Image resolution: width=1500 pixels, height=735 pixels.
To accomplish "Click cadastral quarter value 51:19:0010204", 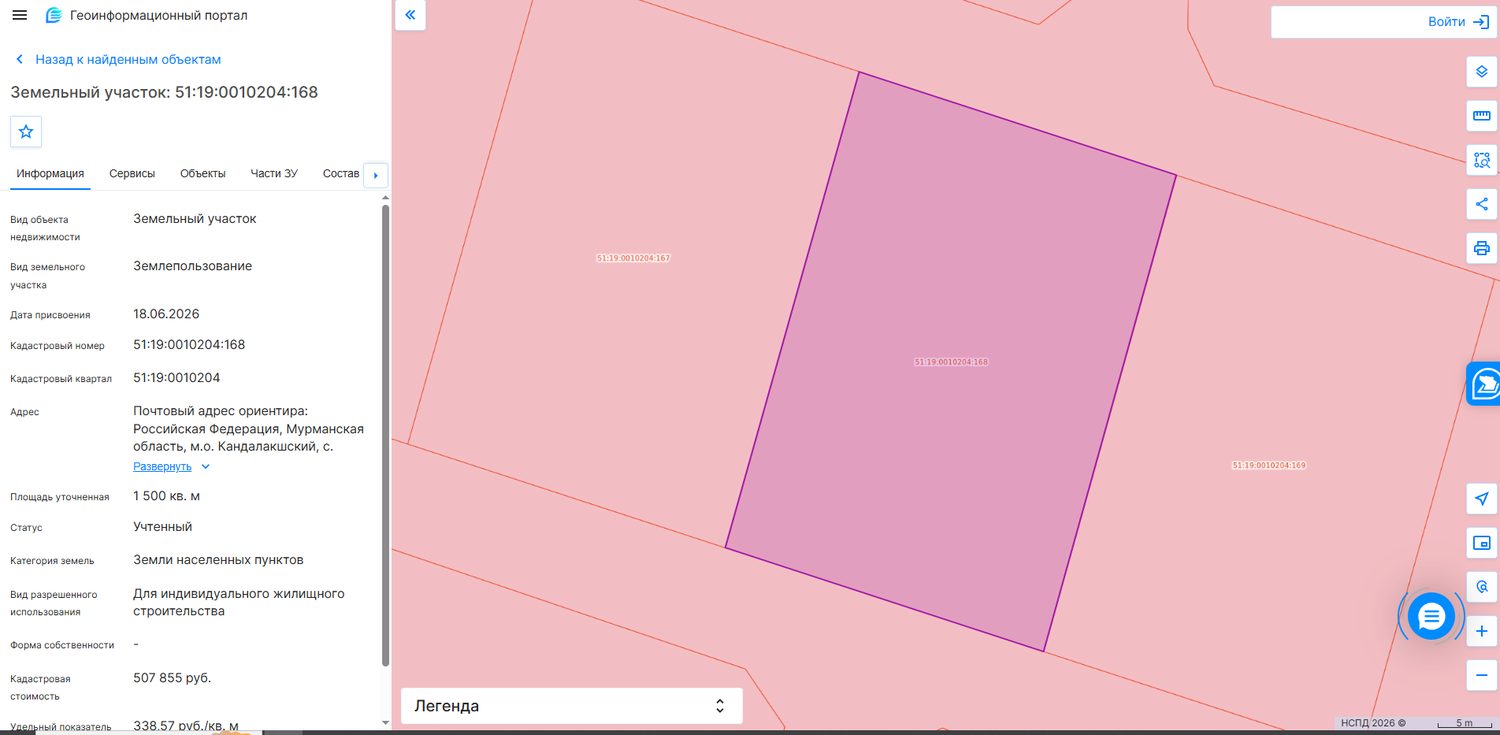I will (x=177, y=378).
